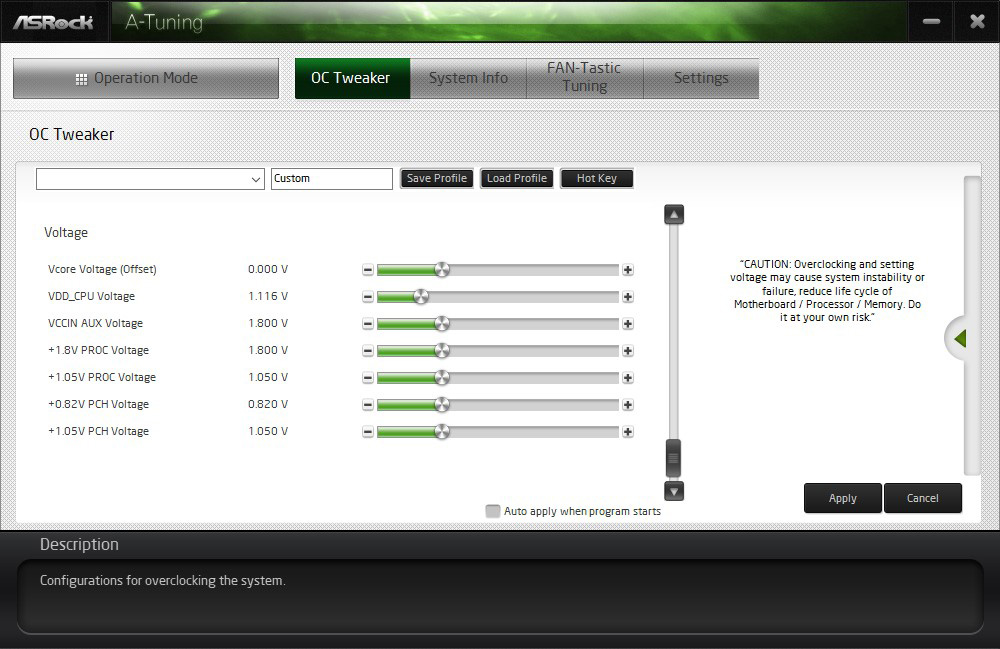
Task: Increase +1.05V PROC Voltage with plus icon
Action: point(628,378)
